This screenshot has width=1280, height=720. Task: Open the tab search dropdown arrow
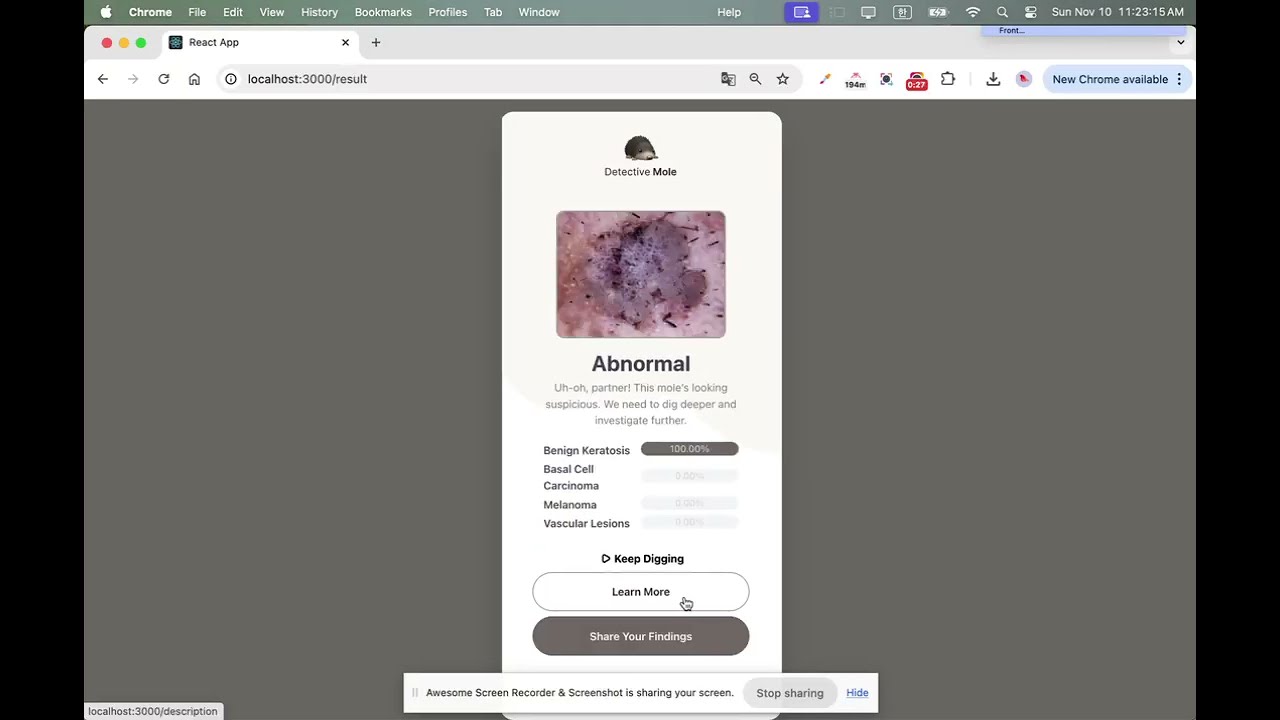click(x=1180, y=42)
